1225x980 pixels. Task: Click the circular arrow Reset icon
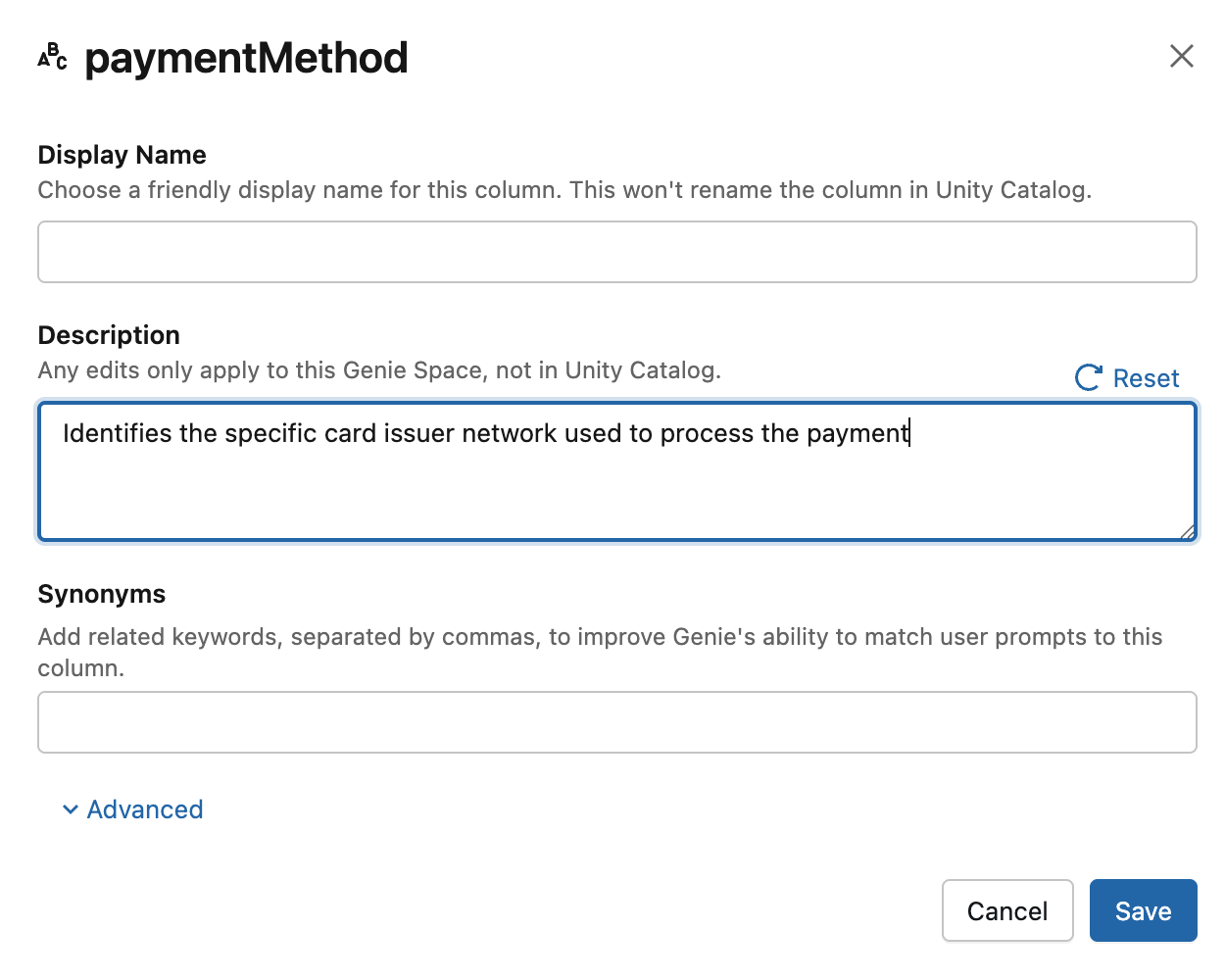[x=1088, y=378]
